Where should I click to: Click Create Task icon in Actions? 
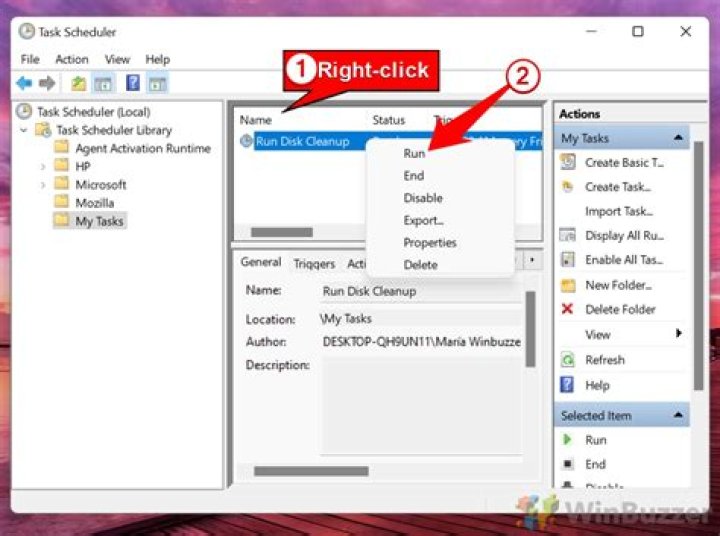pos(568,187)
